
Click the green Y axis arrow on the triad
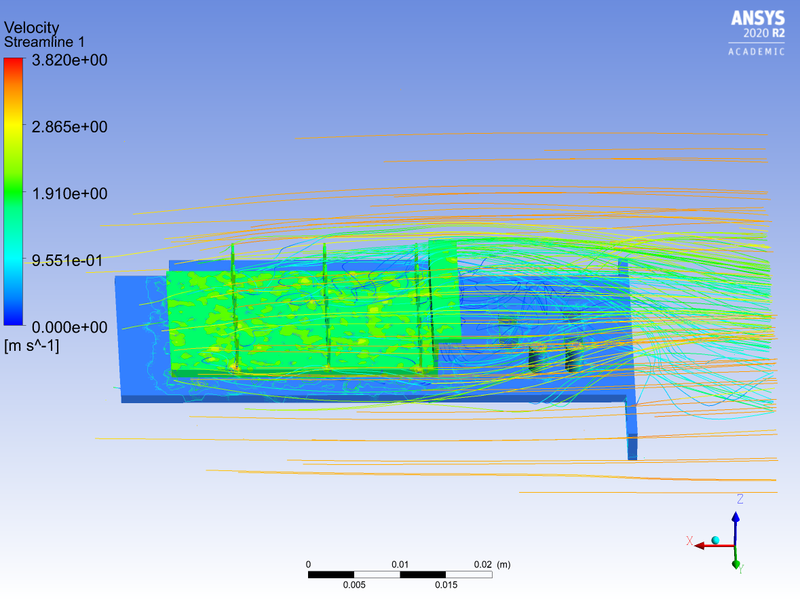tap(736, 563)
